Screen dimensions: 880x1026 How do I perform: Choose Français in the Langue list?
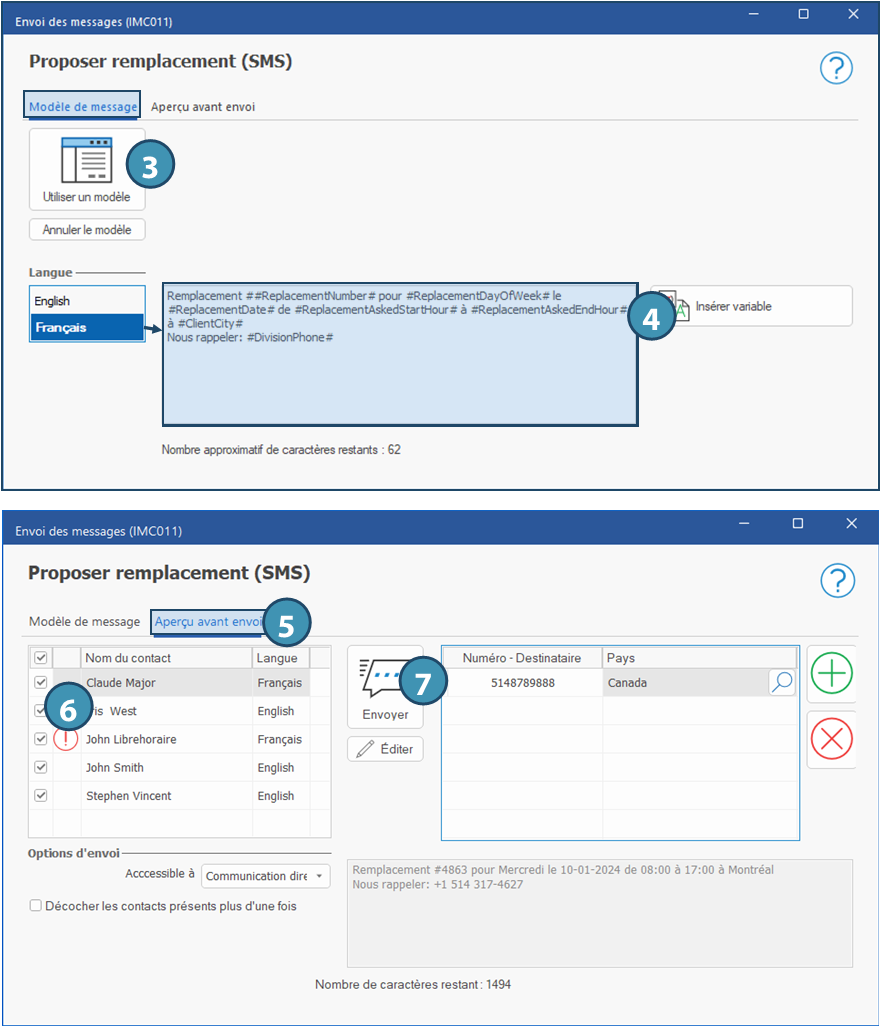[87, 328]
